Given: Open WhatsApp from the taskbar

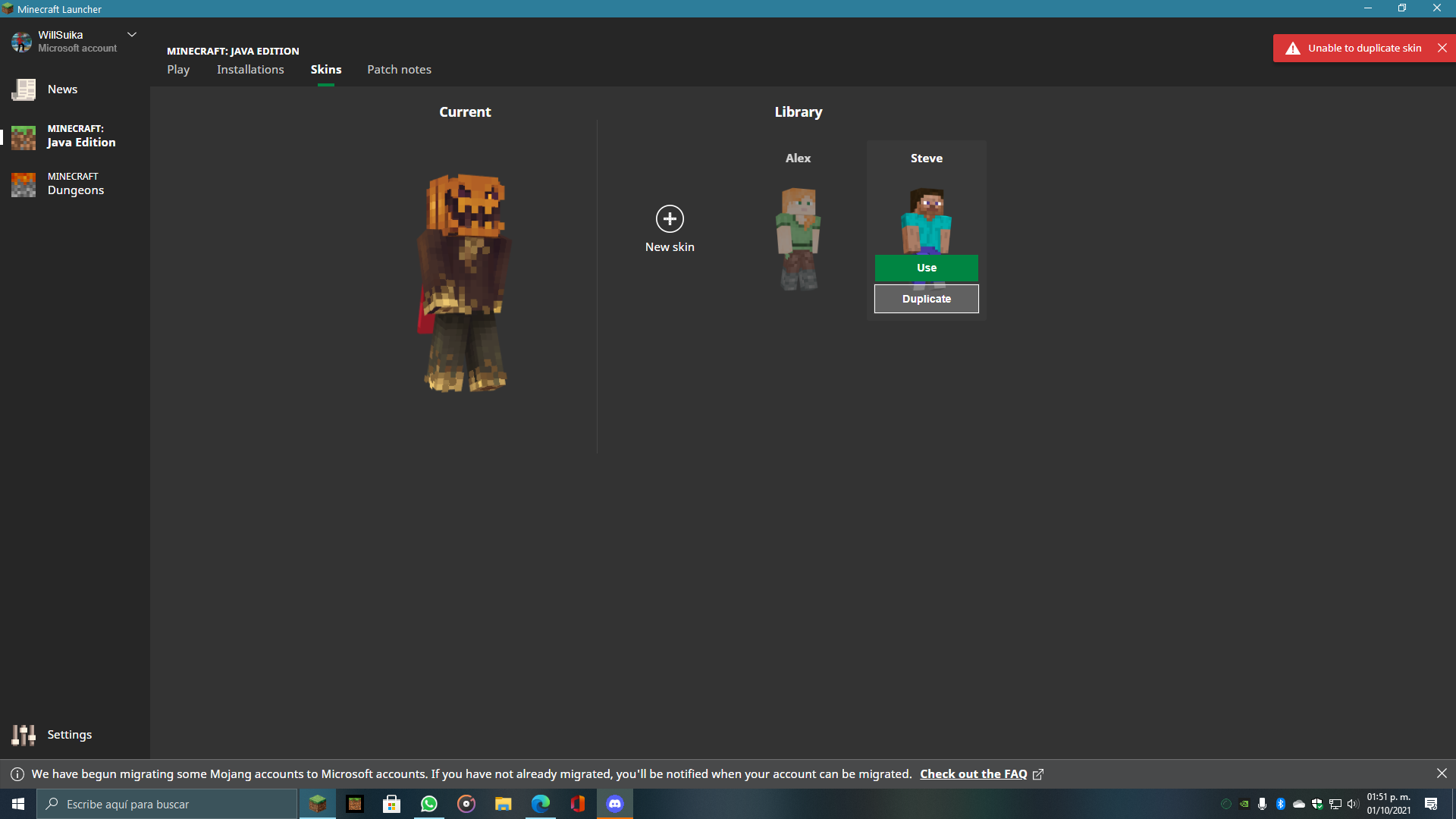Looking at the screenshot, I should 429,804.
